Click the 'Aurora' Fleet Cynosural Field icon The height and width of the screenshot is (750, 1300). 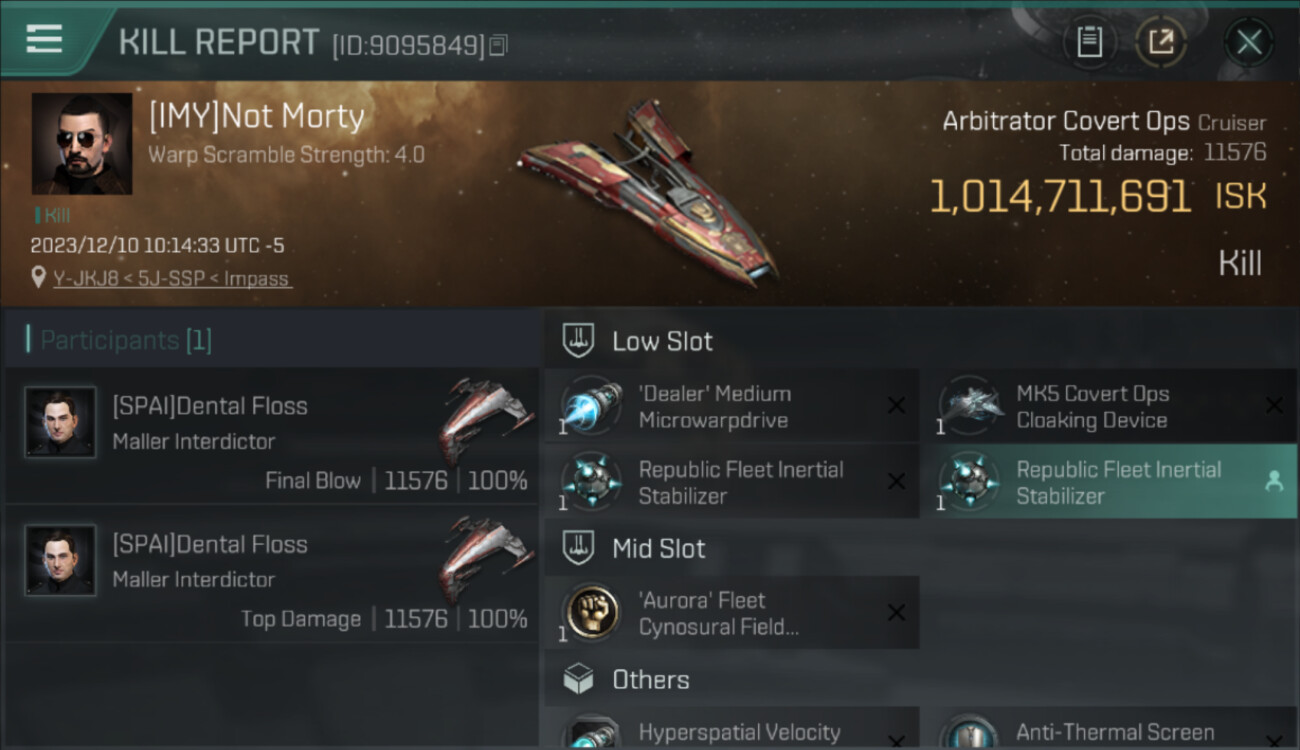pos(592,612)
